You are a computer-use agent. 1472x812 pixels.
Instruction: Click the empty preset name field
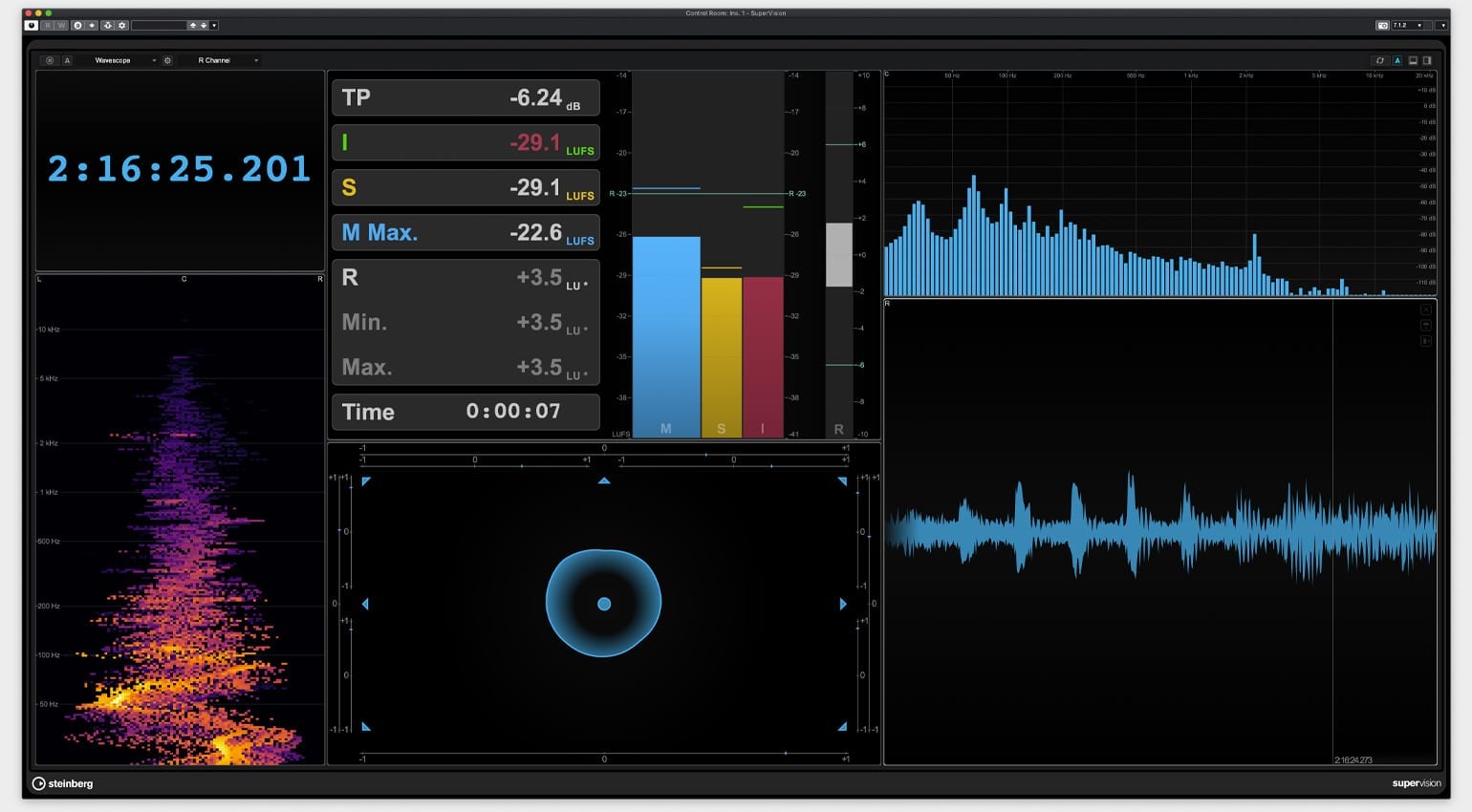coord(159,26)
